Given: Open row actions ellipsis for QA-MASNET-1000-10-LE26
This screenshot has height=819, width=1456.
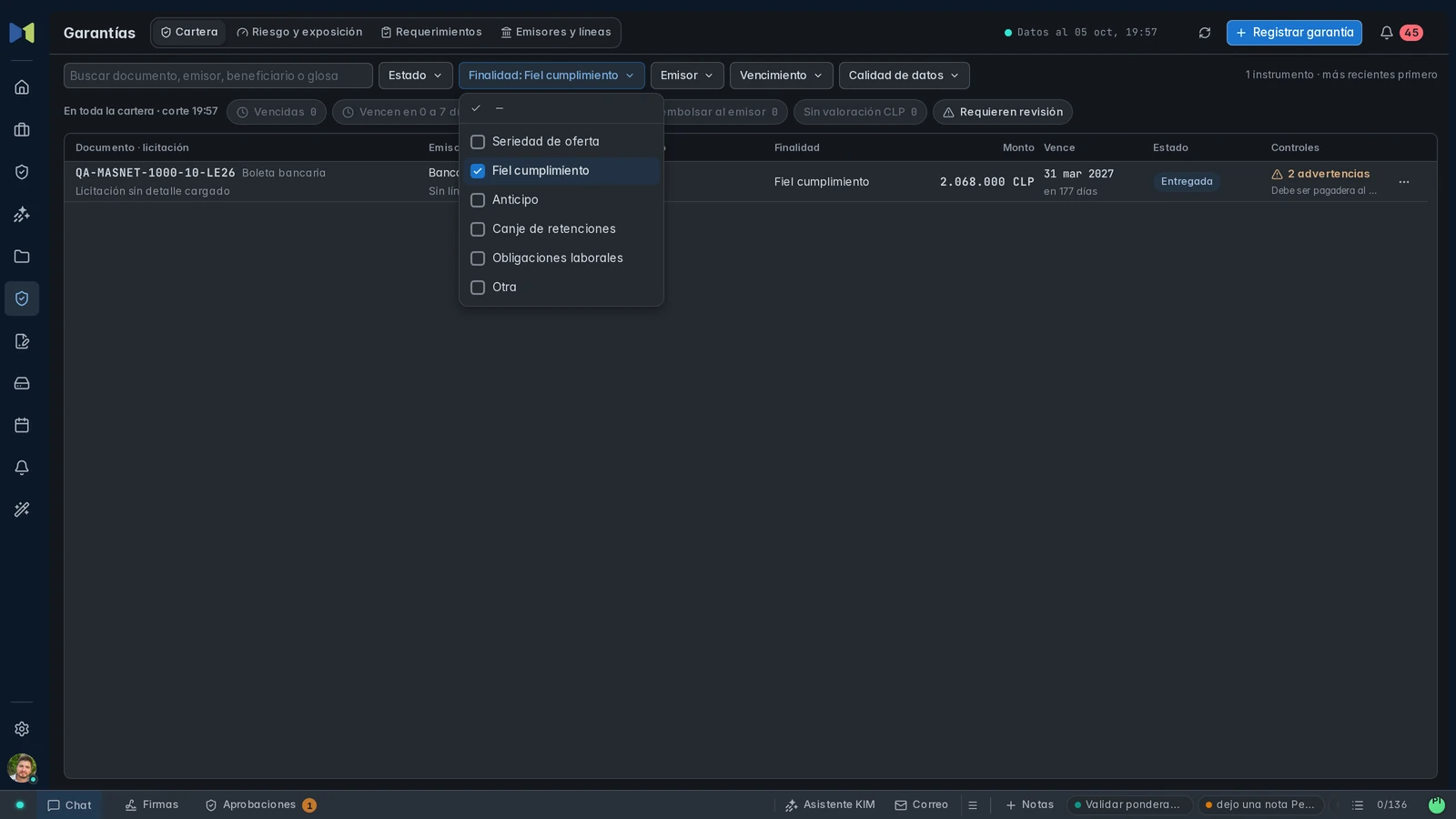Looking at the screenshot, I should (1404, 182).
